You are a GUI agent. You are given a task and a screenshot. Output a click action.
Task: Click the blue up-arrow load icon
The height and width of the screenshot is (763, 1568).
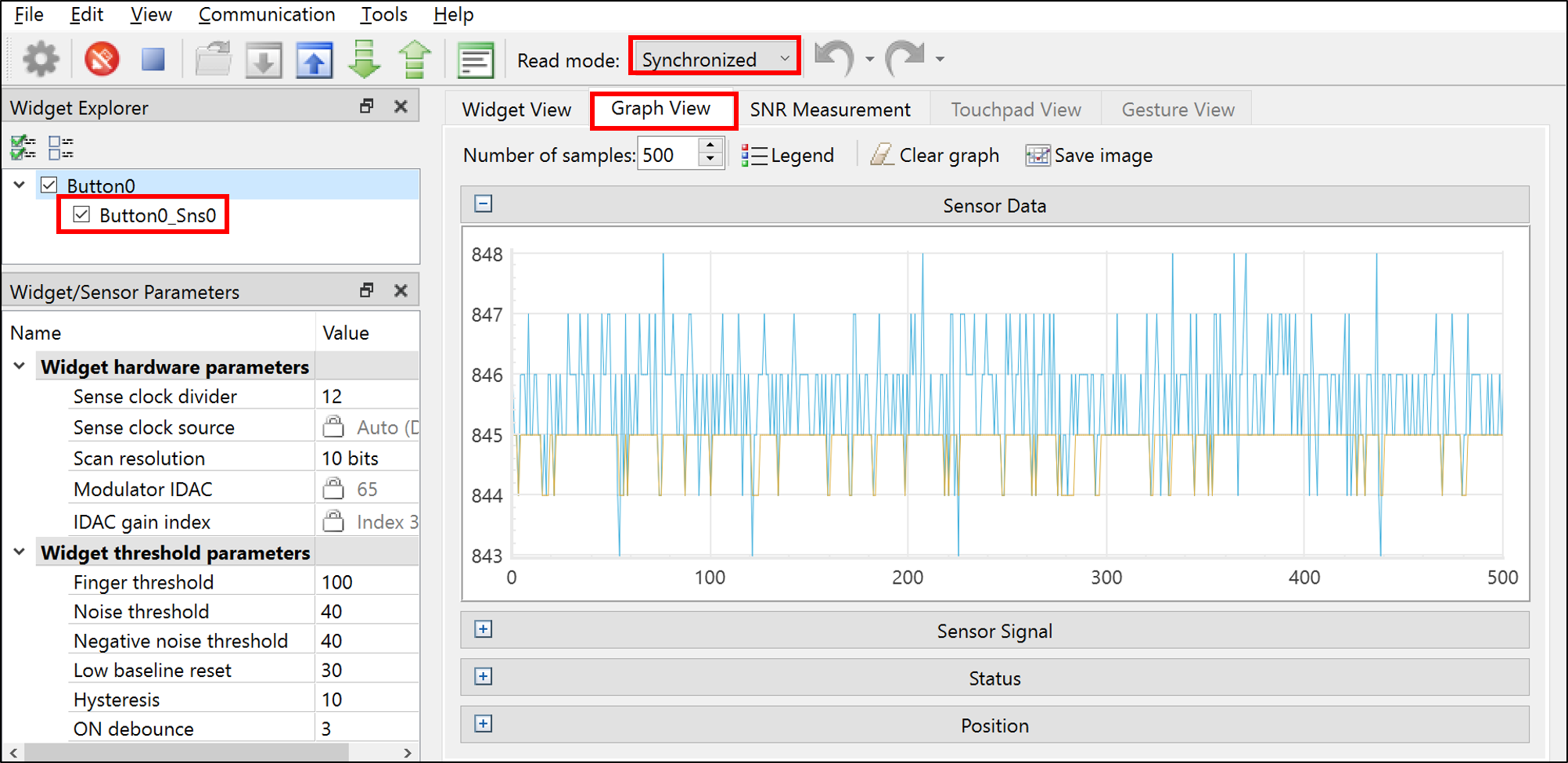[315, 59]
